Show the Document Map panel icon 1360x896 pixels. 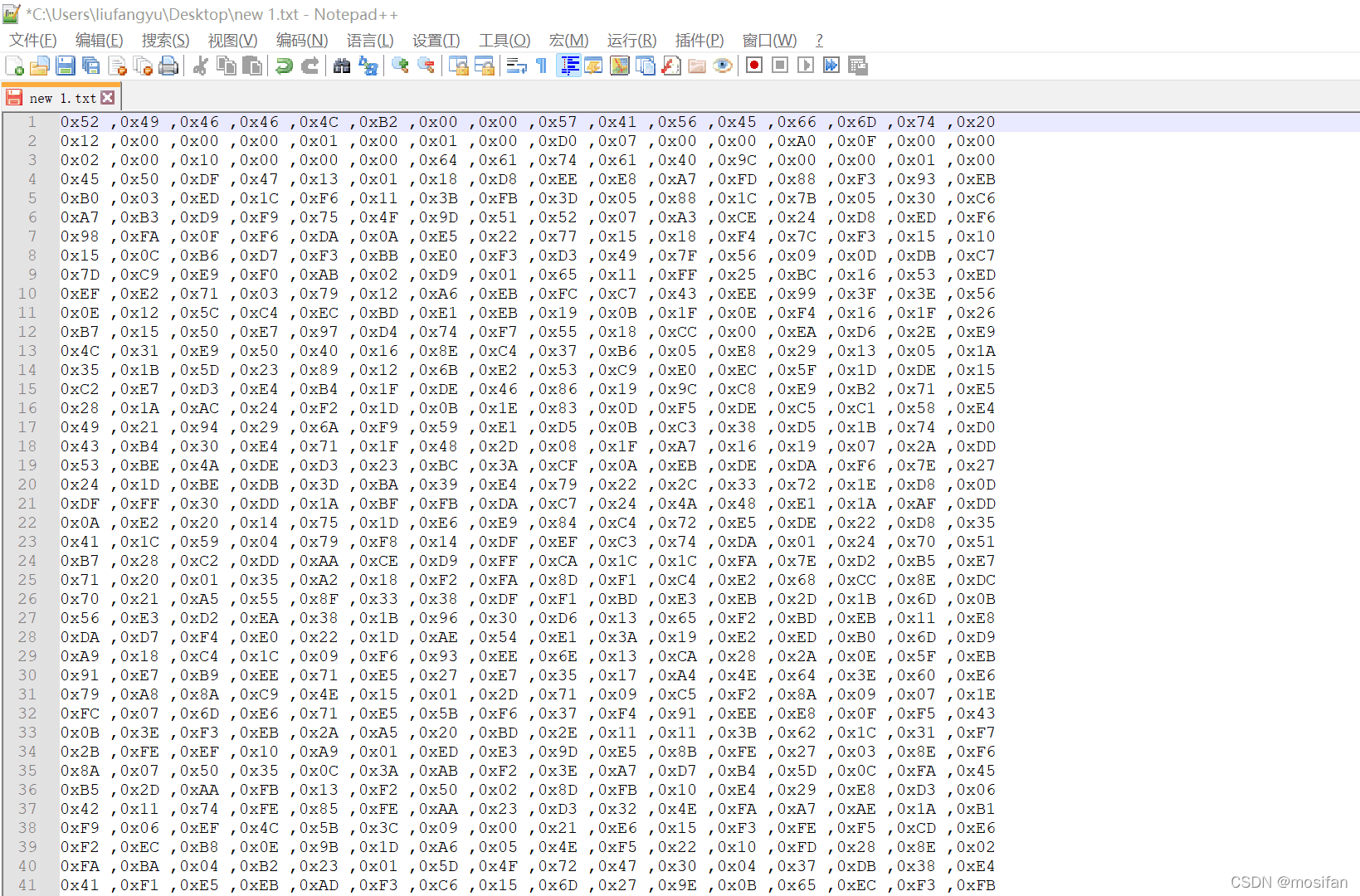click(x=619, y=66)
